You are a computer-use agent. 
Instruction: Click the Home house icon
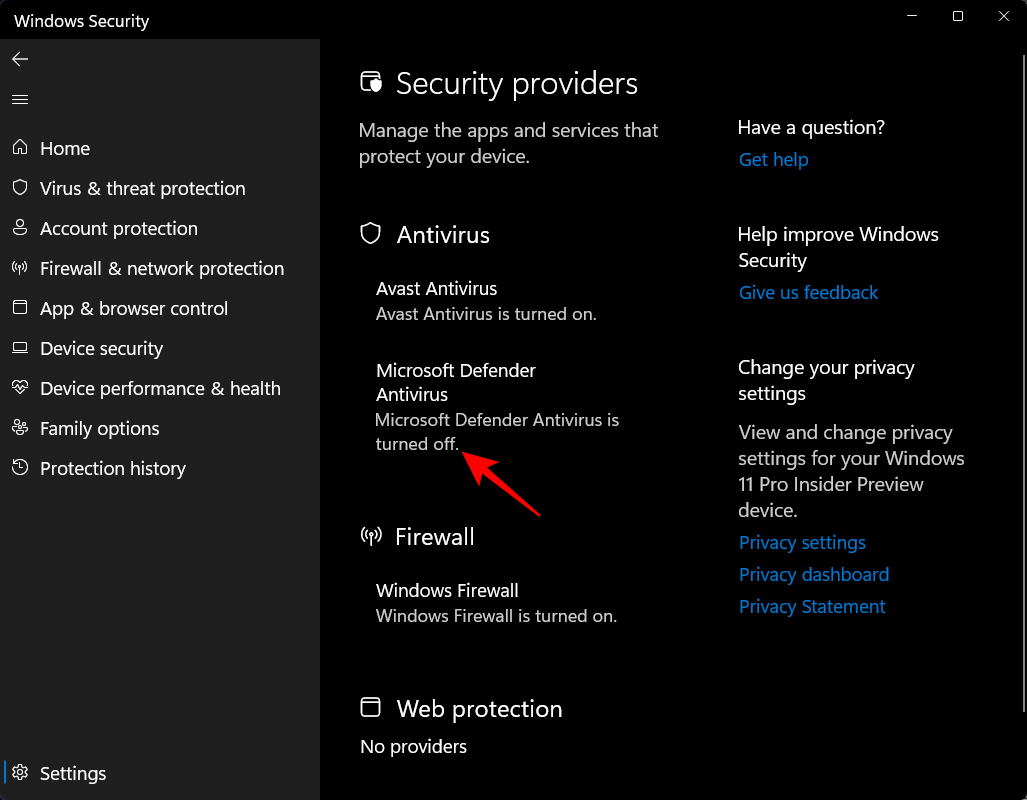pyautogui.click(x=20, y=148)
